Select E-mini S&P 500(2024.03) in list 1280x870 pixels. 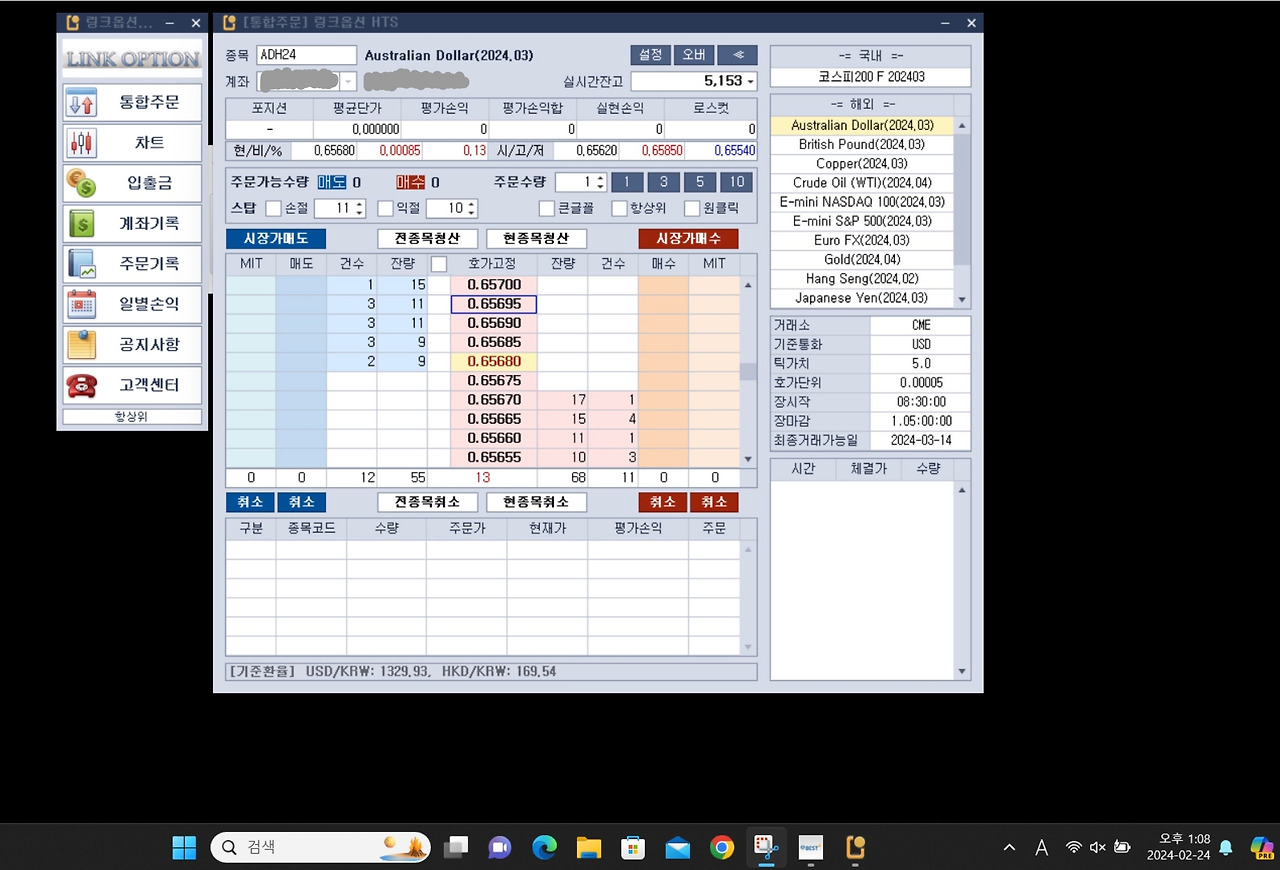[862, 221]
